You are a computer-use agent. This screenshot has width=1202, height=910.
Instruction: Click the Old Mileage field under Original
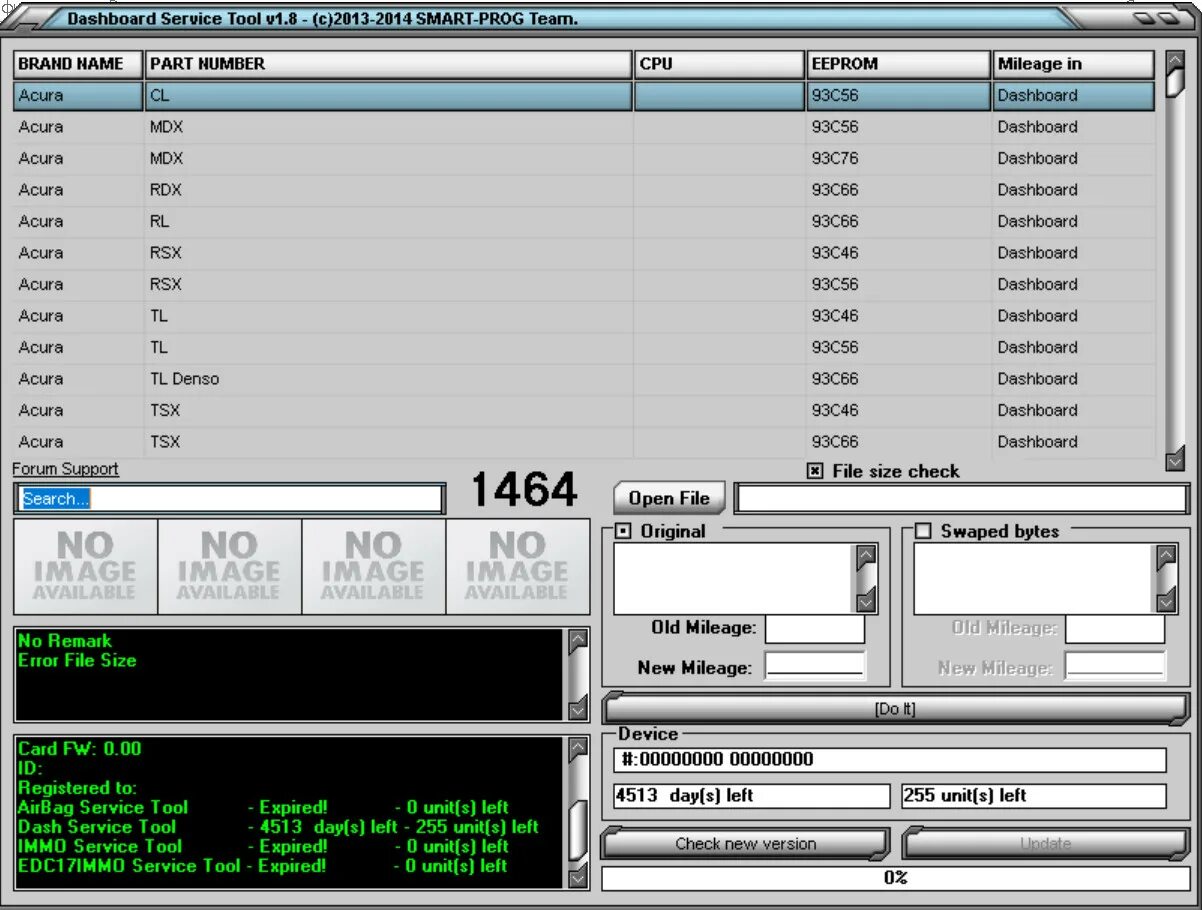tap(815, 629)
